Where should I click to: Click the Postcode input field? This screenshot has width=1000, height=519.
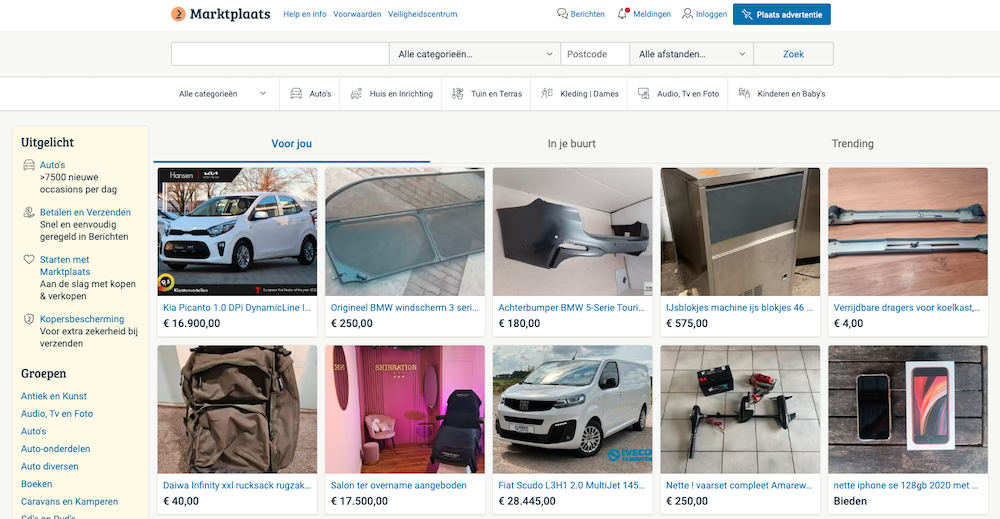point(594,54)
